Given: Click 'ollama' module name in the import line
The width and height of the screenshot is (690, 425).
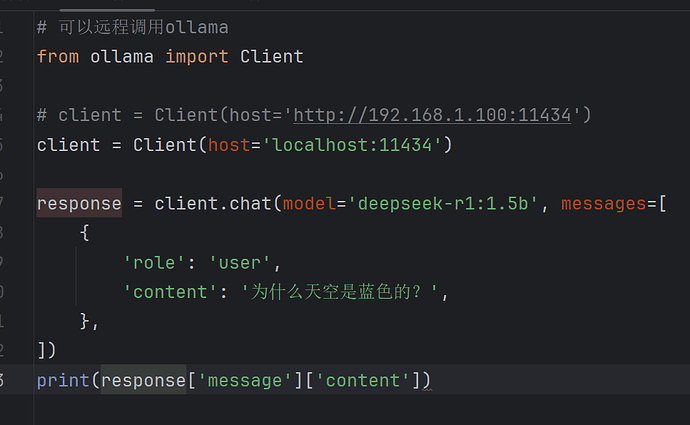Looking at the screenshot, I should 122,57.
